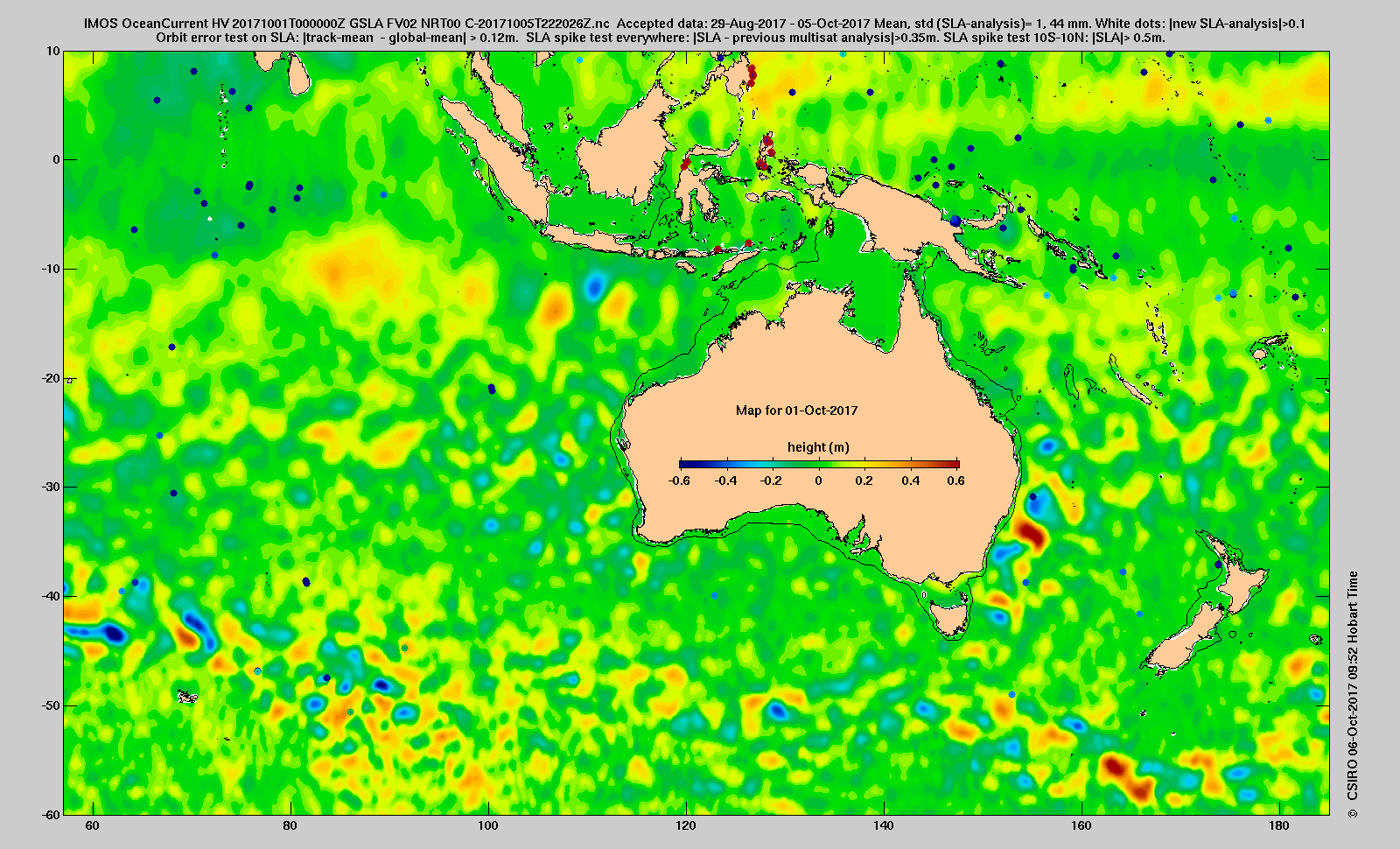Click latitude axis label "0" on left axis
The height and width of the screenshot is (849, 1400).
pyautogui.click(x=57, y=159)
